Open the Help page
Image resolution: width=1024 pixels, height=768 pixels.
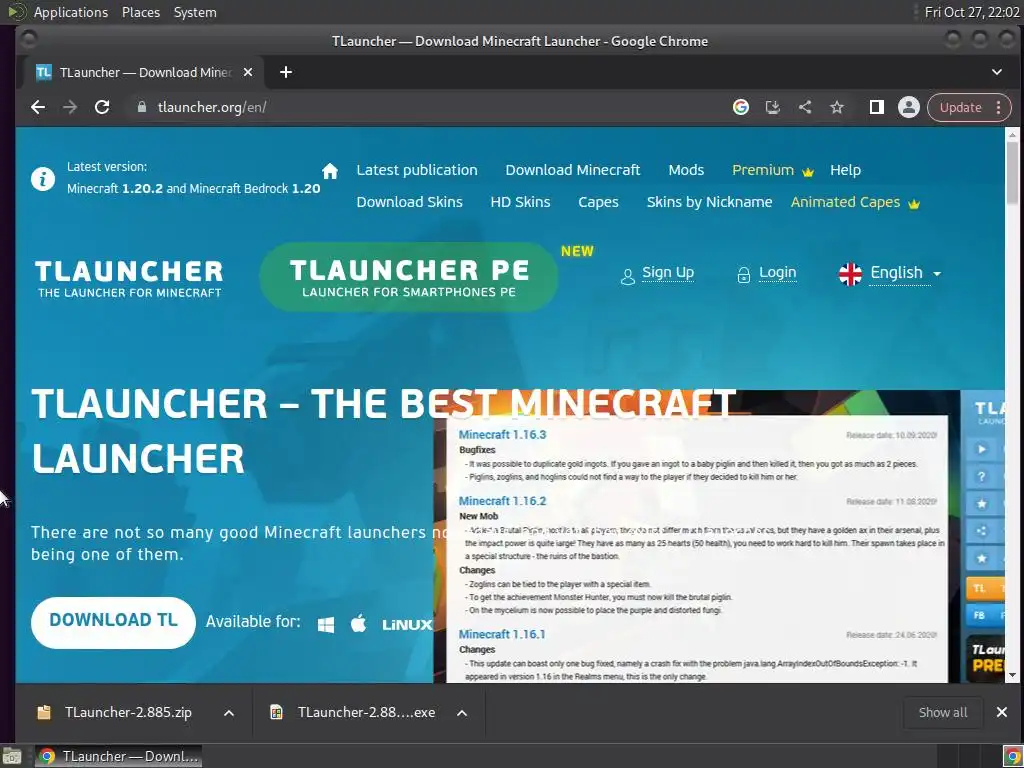point(846,170)
